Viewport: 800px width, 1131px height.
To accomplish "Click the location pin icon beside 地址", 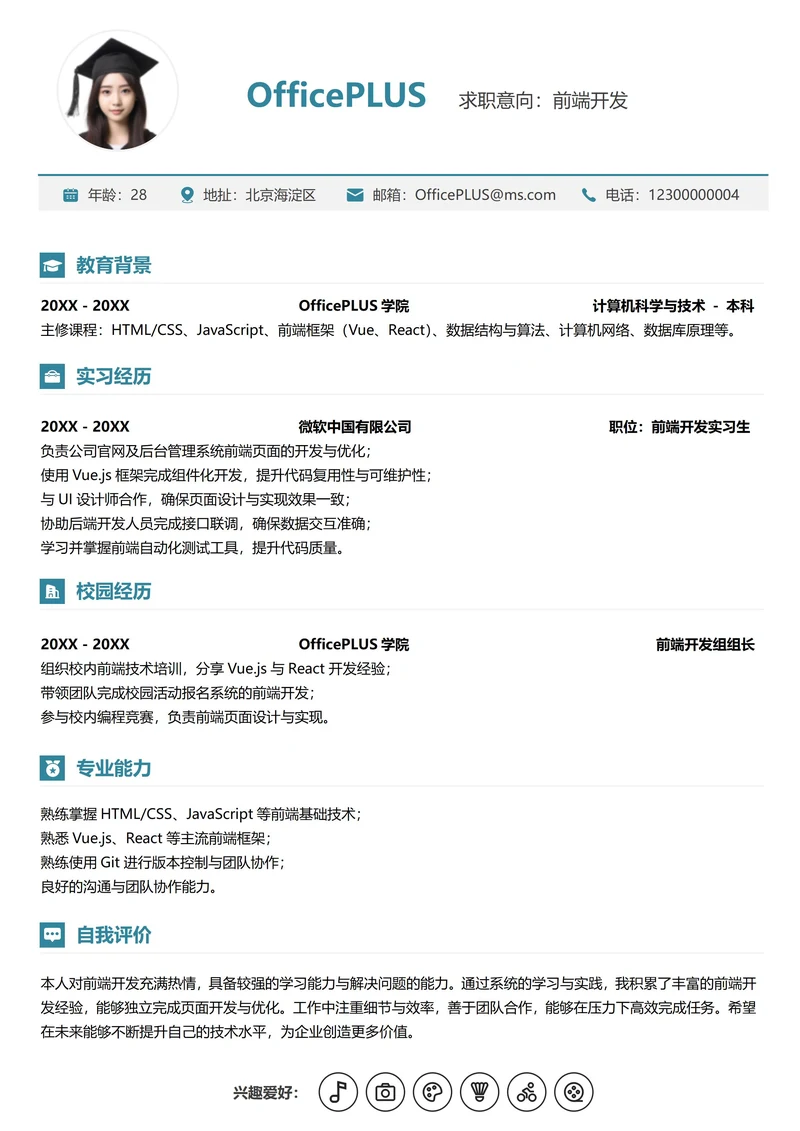I will pyautogui.click(x=187, y=195).
